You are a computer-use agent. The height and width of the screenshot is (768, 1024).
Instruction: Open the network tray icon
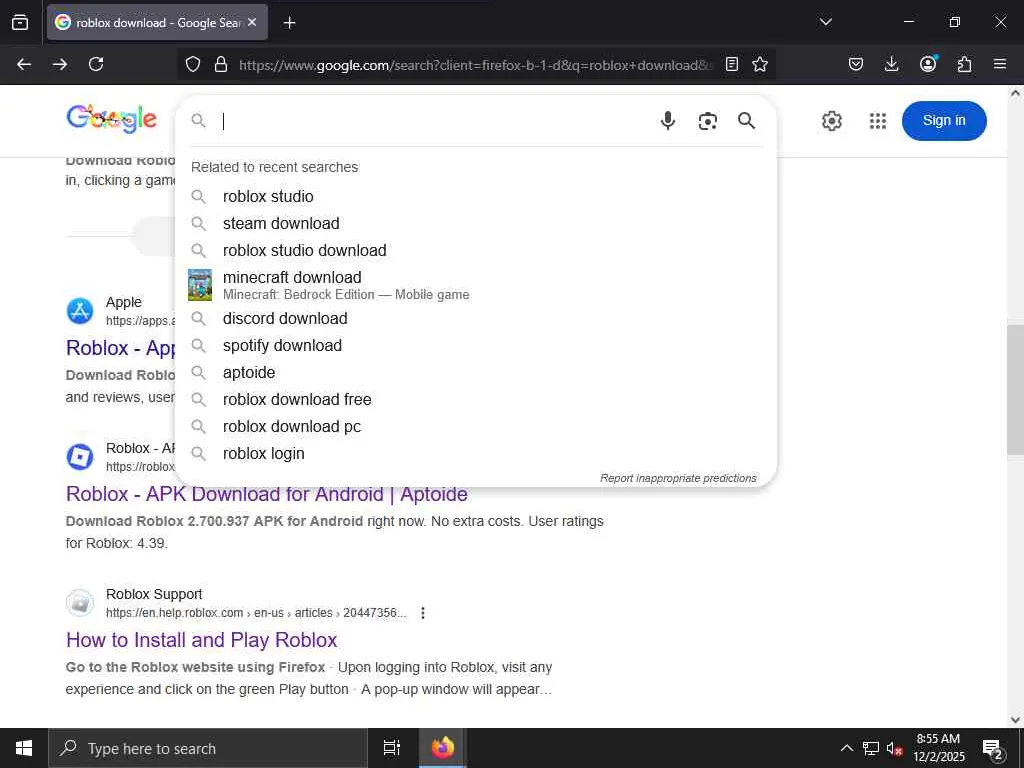pyautogui.click(x=871, y=748)
